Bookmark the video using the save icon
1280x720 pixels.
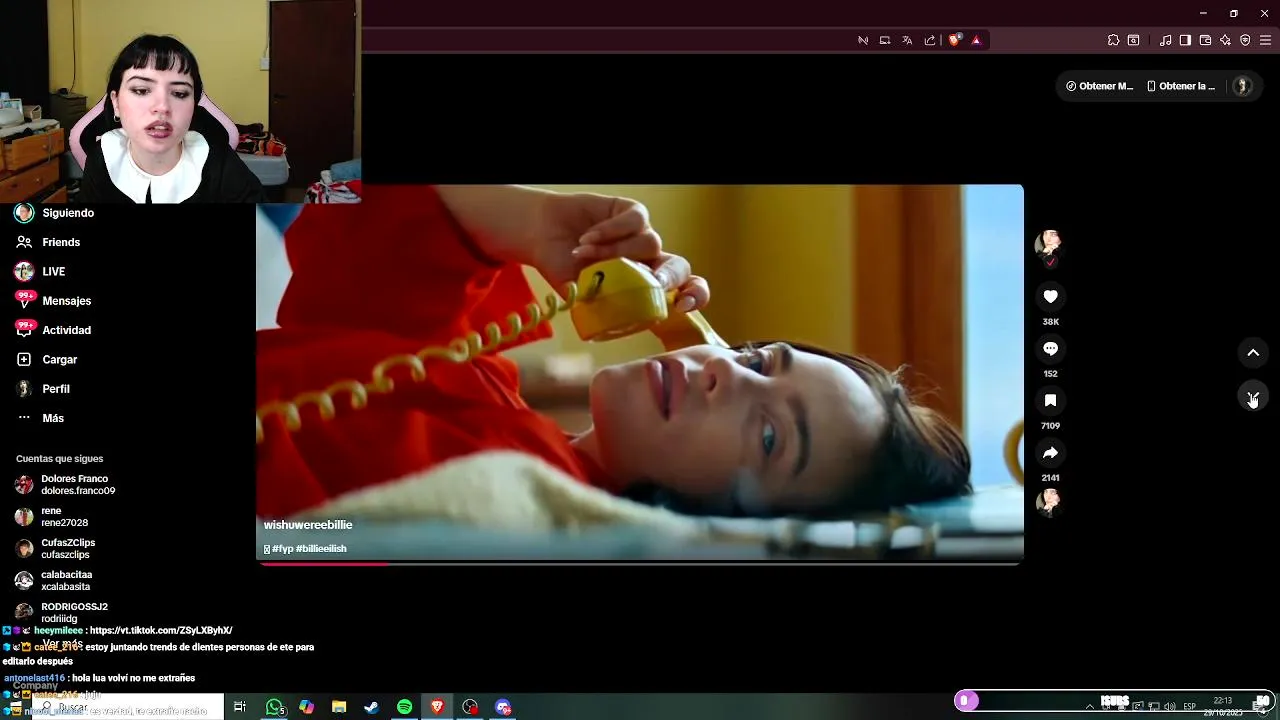coord(1050,400)
